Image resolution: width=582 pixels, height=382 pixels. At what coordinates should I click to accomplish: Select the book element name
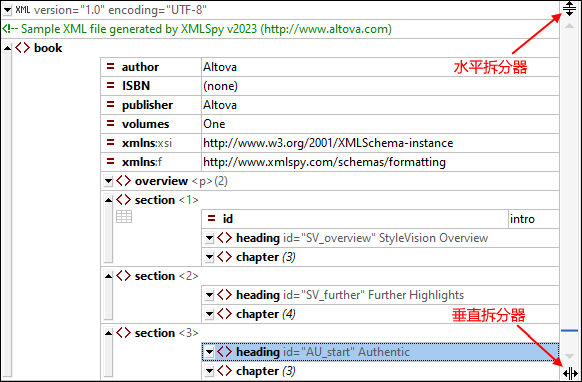[48, 48]
